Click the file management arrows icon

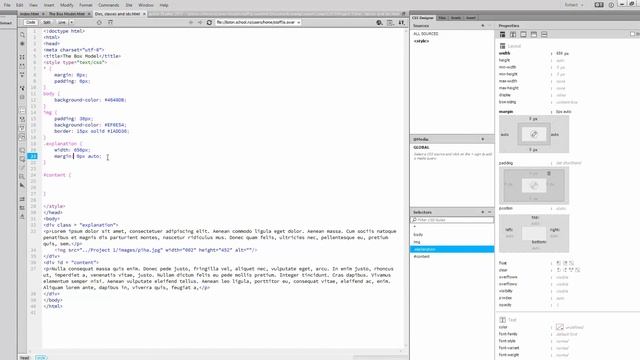point(402,22)
